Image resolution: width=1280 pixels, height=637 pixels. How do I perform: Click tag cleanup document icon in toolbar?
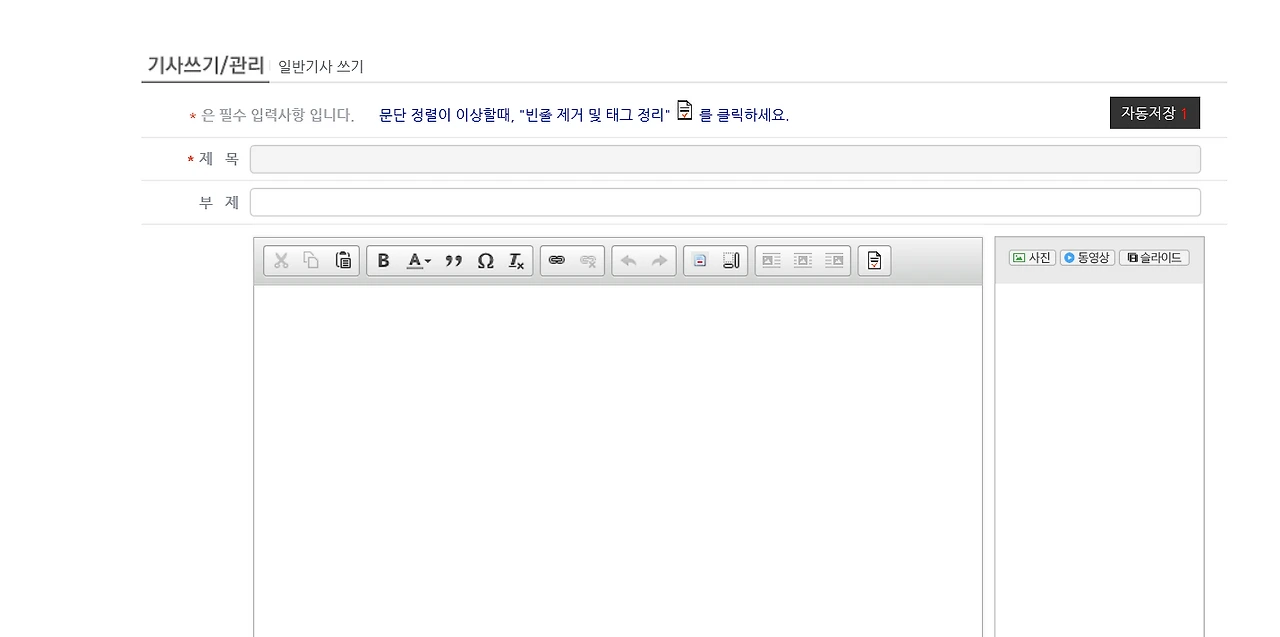(874, 261)
